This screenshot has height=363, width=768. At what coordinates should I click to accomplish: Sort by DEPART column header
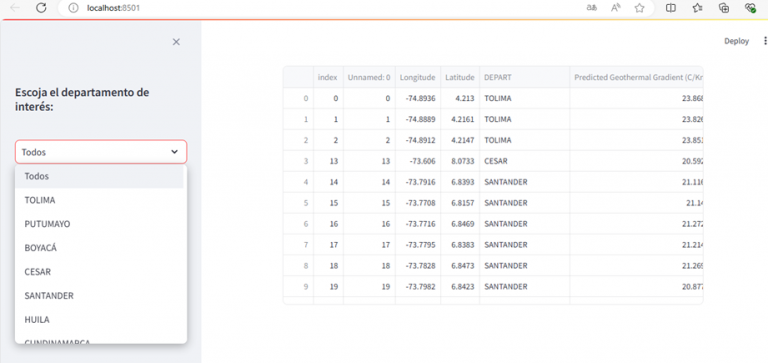click(525, 77)
